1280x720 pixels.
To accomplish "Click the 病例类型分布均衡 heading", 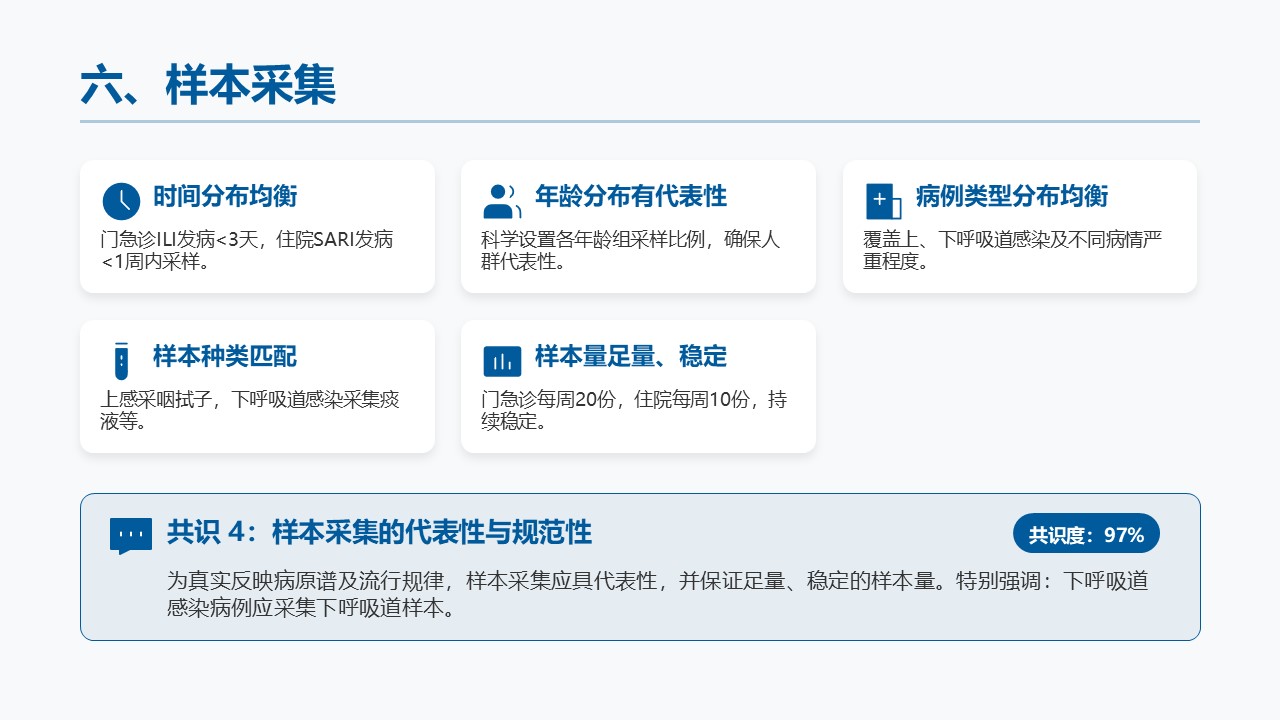I will click(x=1012, y=196).
